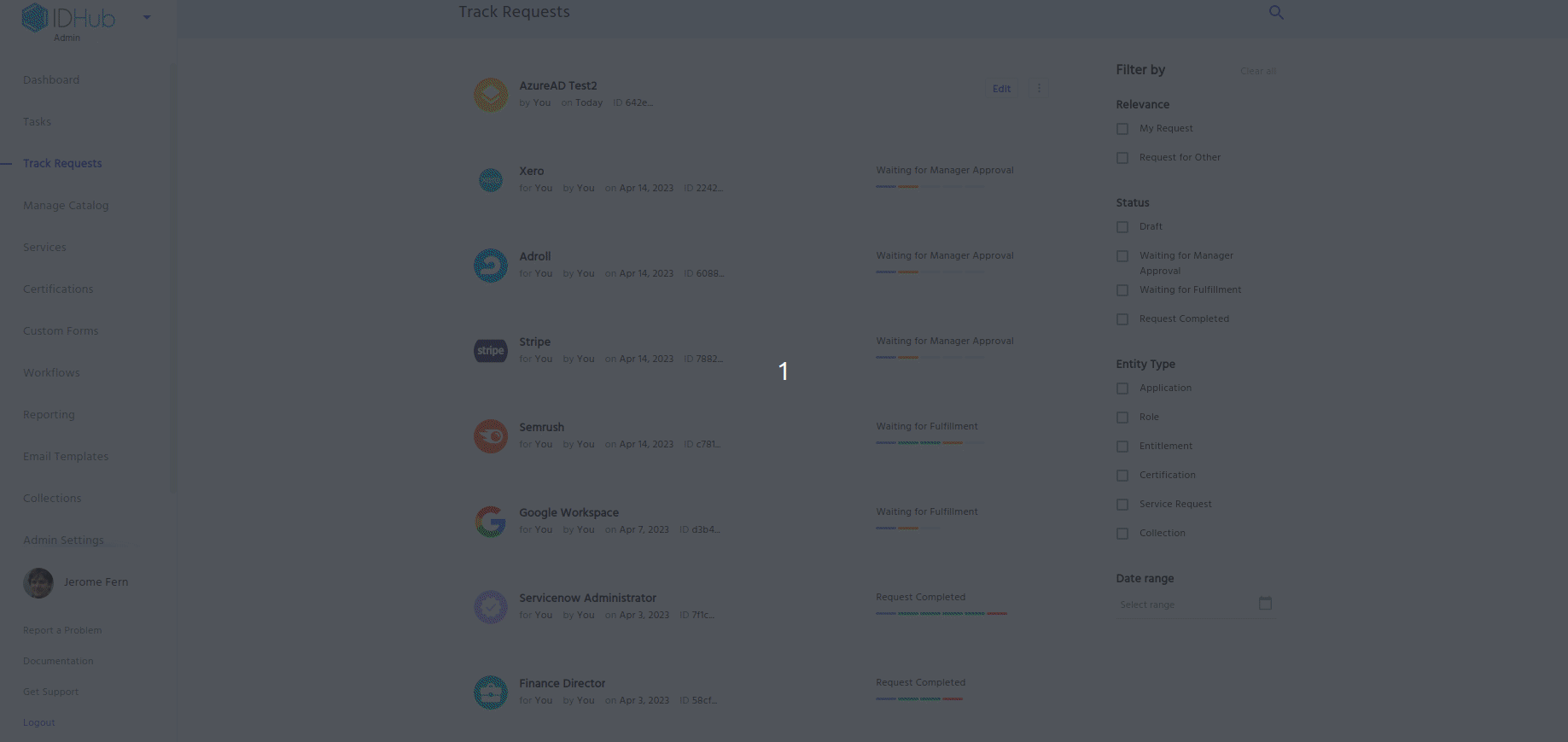Toggle the Application entity type checkbox
1568x742 pixels.
(1122, 389)
